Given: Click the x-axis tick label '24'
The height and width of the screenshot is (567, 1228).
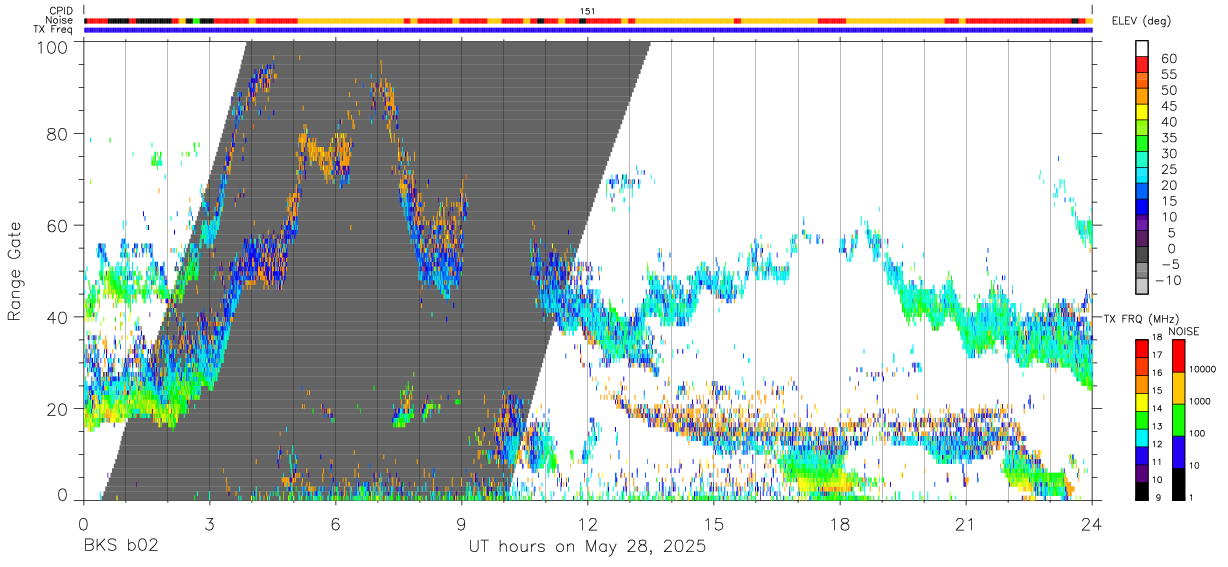Looking at the screenshot, I should tap(1091, 523).
